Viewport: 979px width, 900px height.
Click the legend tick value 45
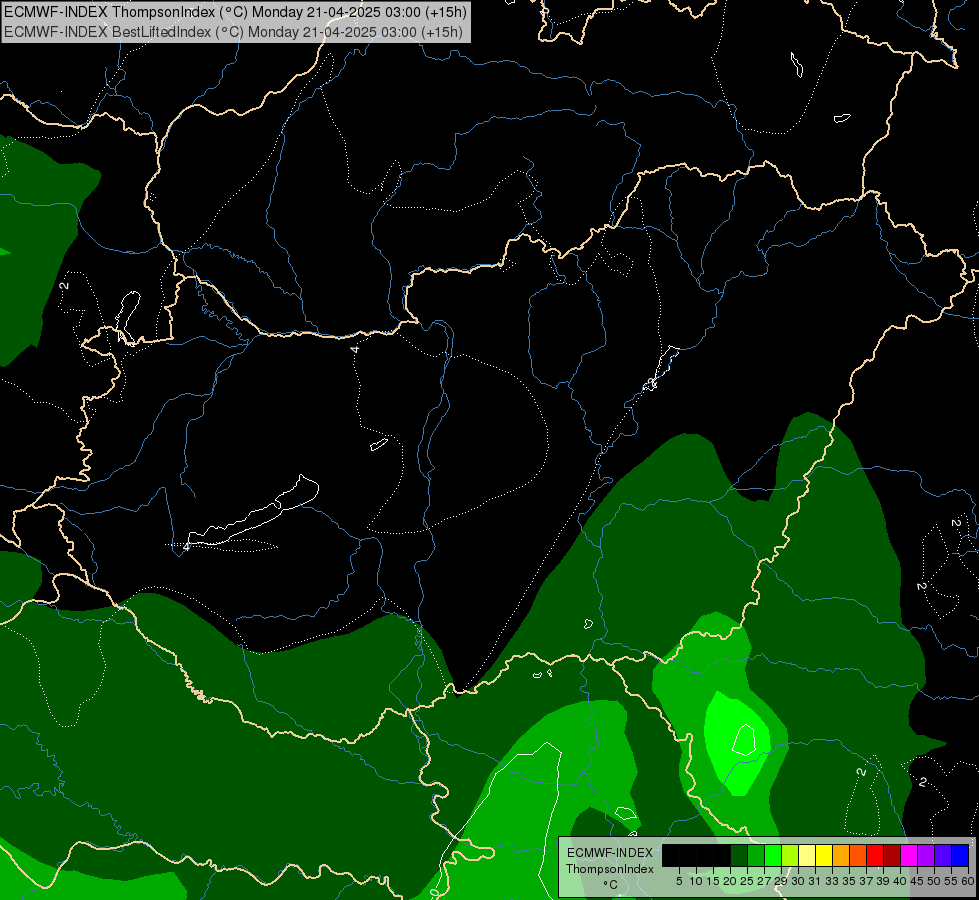[917, 881]
